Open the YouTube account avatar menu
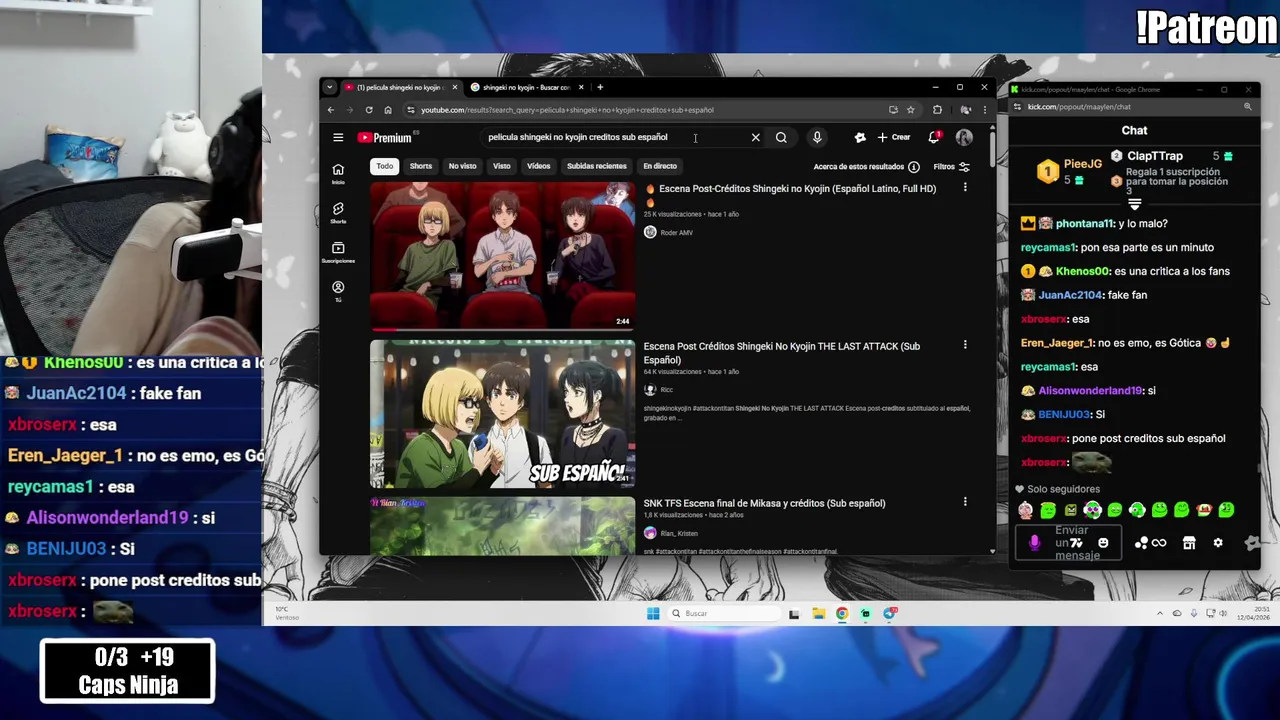This screenshot has width=1280, height=720. click(964, 138)
